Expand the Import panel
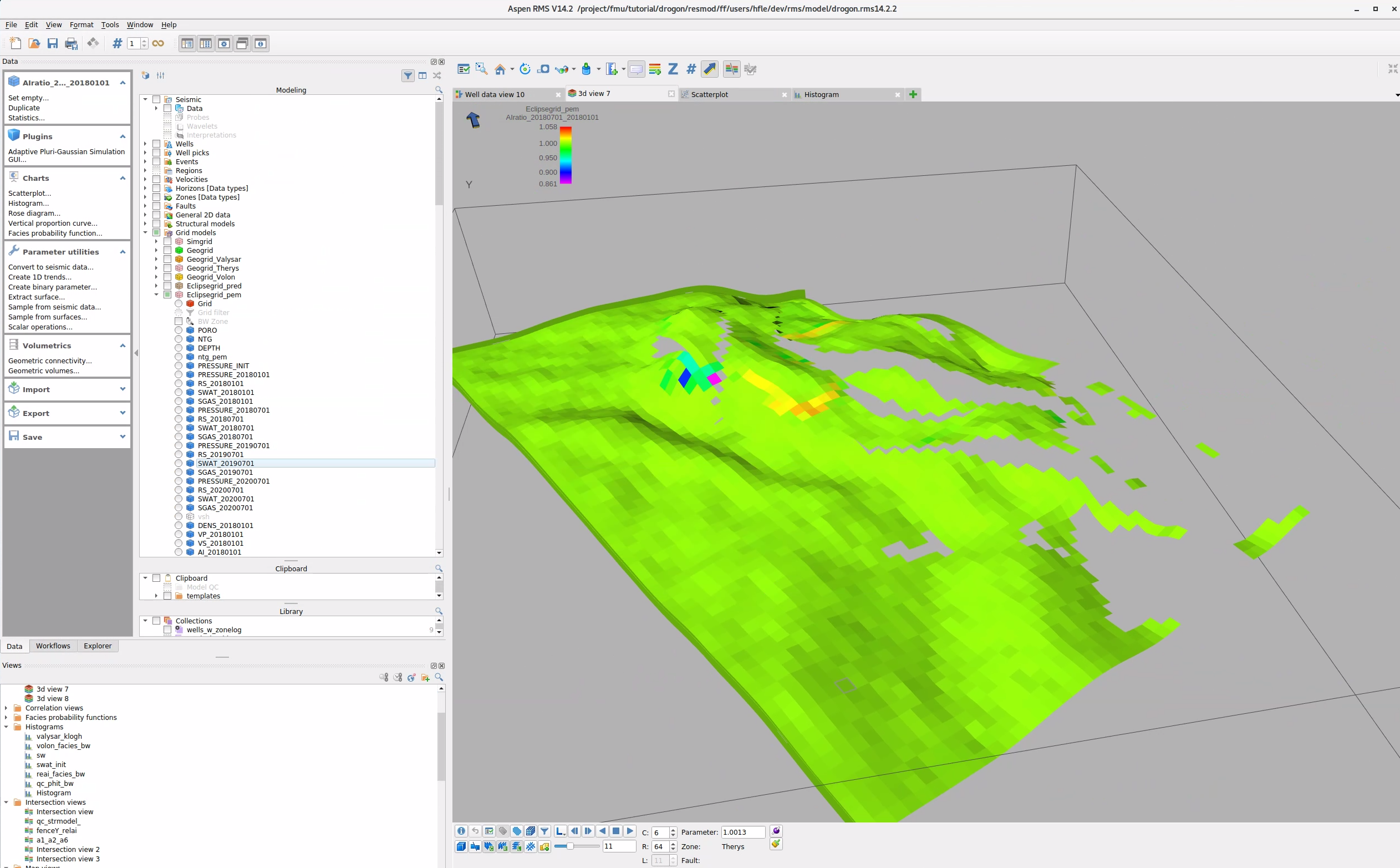This screenshot has height=868, width=1400. click(122, 389)
